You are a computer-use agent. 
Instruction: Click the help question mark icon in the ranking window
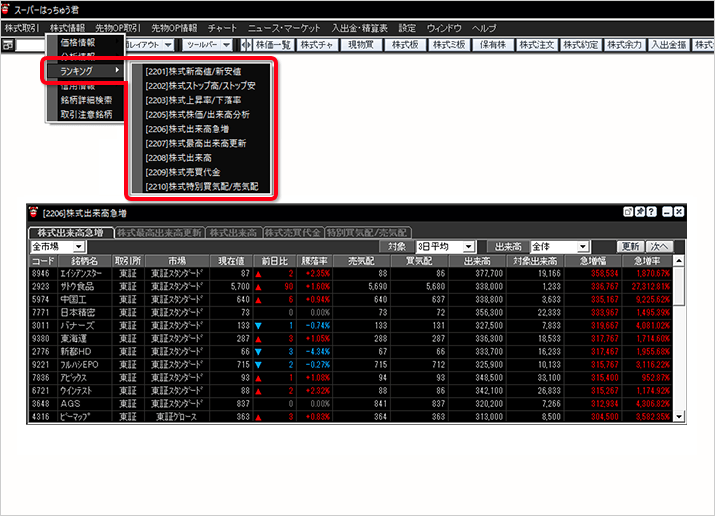coord(652,212)
